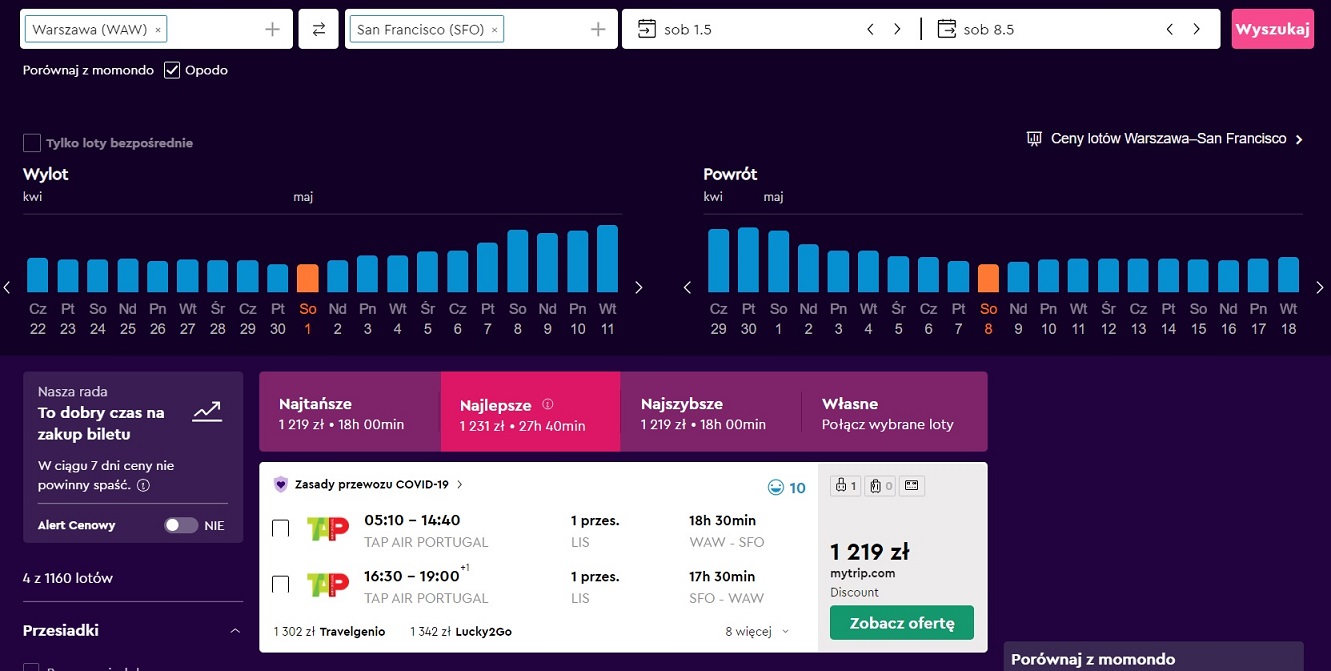This screenshot has width=1331, height=671.
Task: Select the 05:10 – 14:40 TAP flight checkbox
Action: click(x=281, y=528)
